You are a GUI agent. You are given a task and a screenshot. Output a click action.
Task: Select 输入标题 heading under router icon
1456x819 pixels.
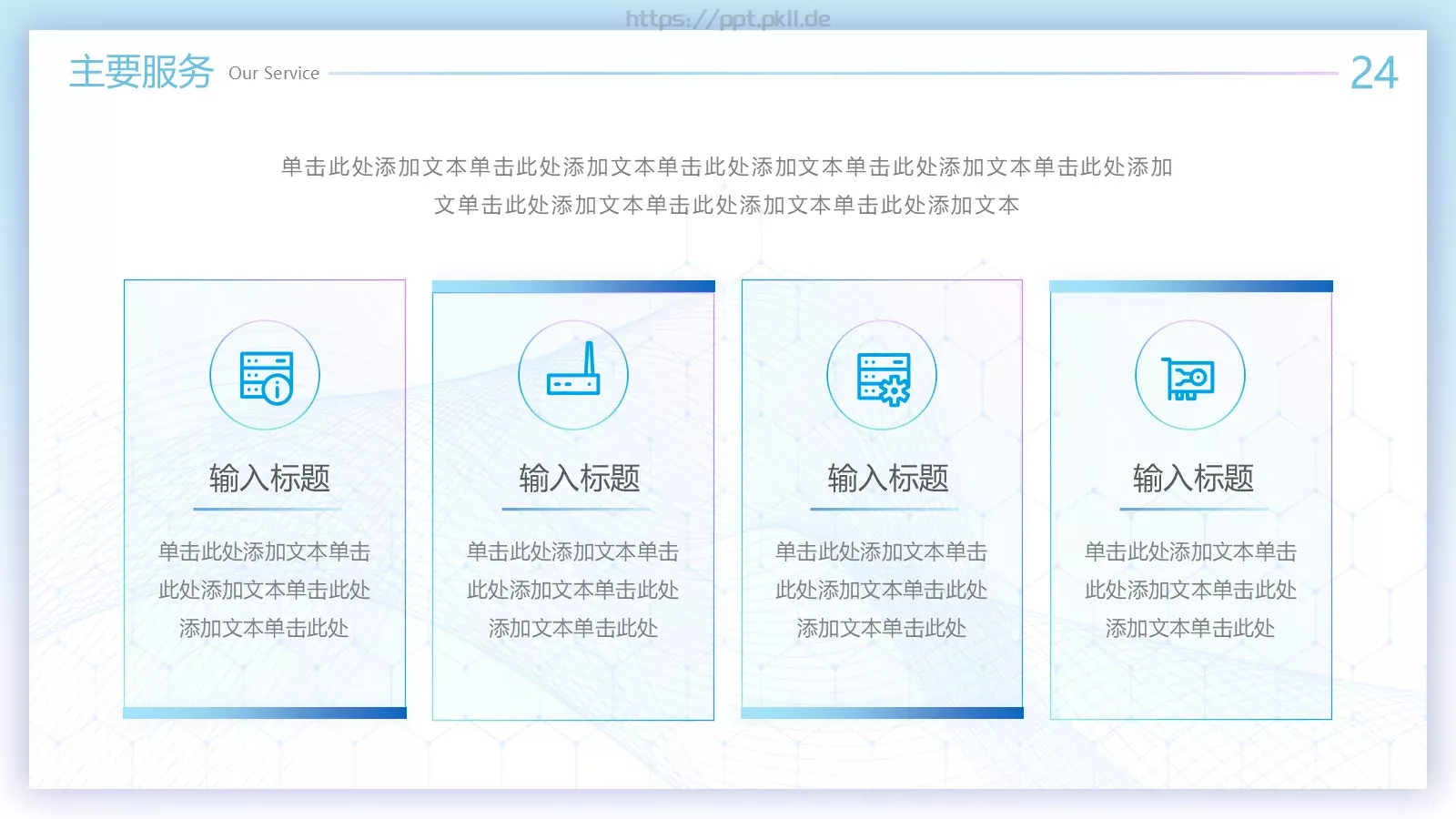pos(579,478)
